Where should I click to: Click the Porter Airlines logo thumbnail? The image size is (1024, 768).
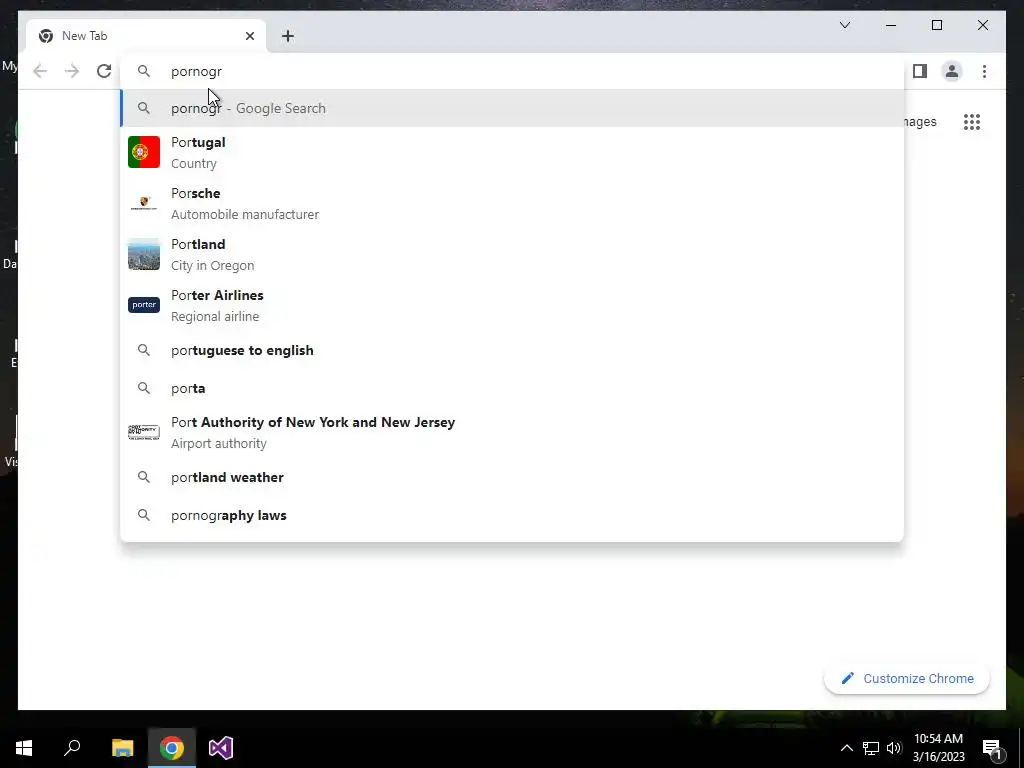[144, 305]
